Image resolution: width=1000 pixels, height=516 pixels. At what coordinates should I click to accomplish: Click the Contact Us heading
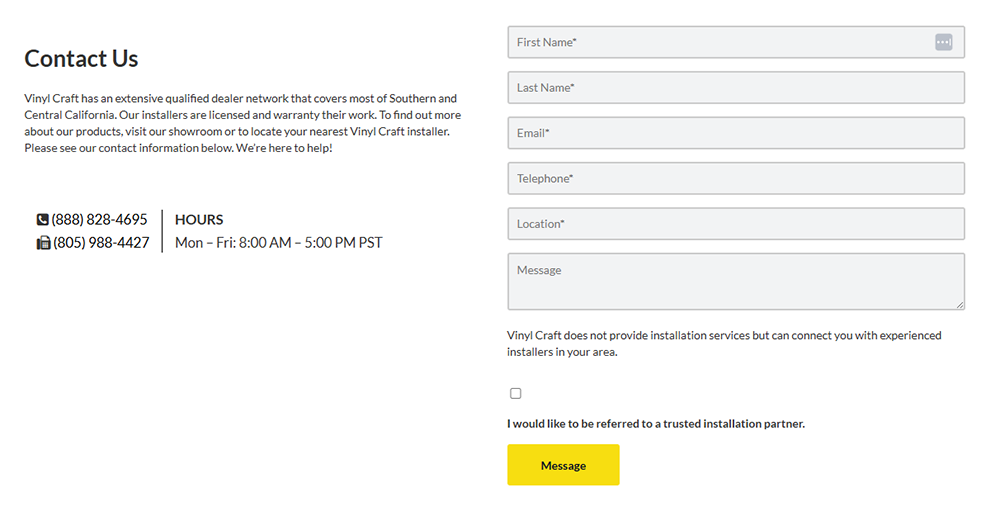tap(81, 59)
